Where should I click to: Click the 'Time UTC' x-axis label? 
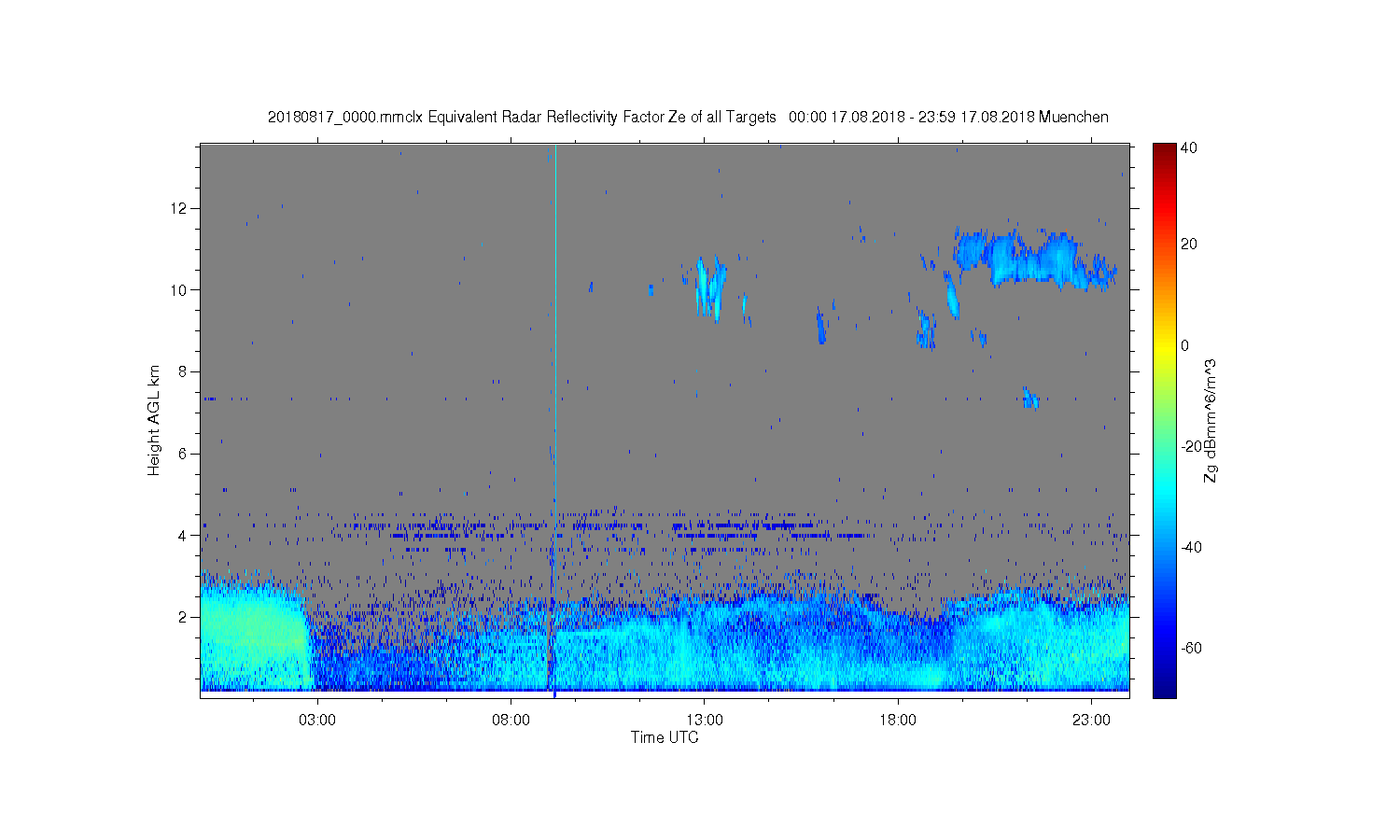(665, 737)
